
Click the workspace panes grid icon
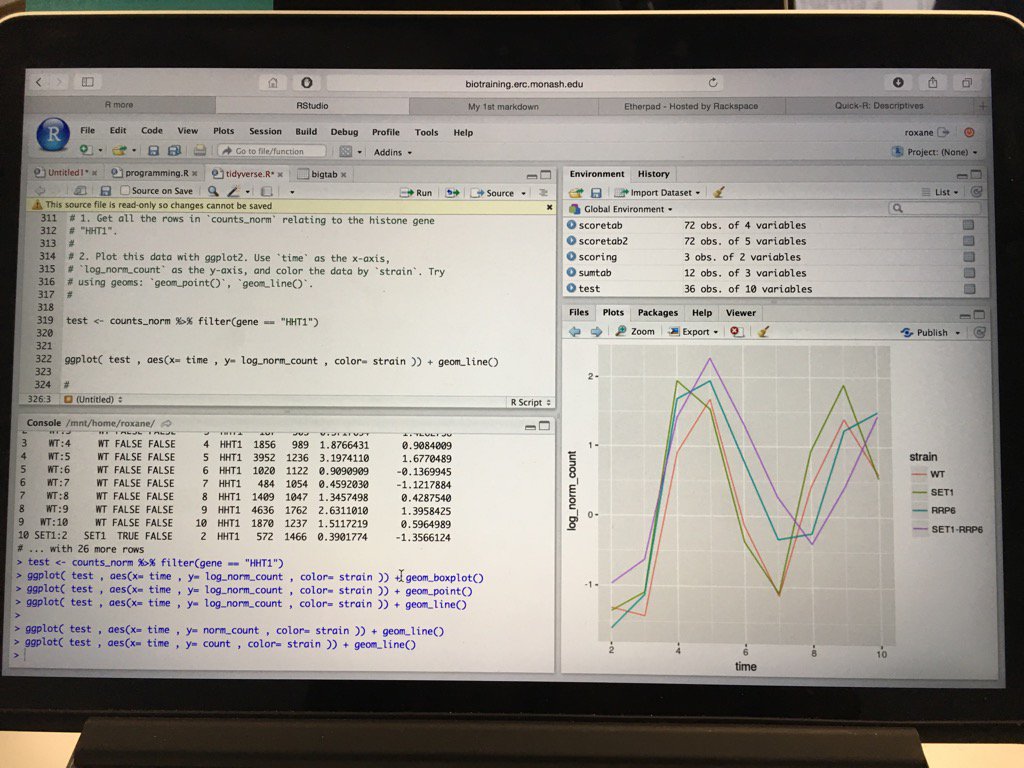click(345, 152)
